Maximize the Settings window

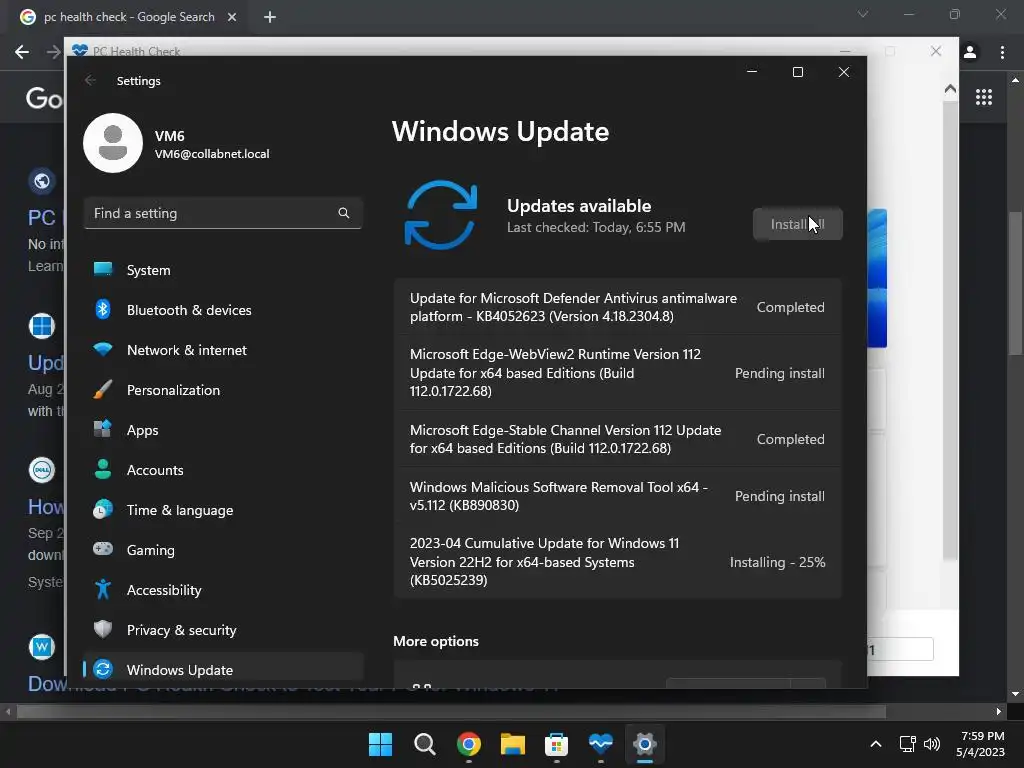tap(797, 72)
